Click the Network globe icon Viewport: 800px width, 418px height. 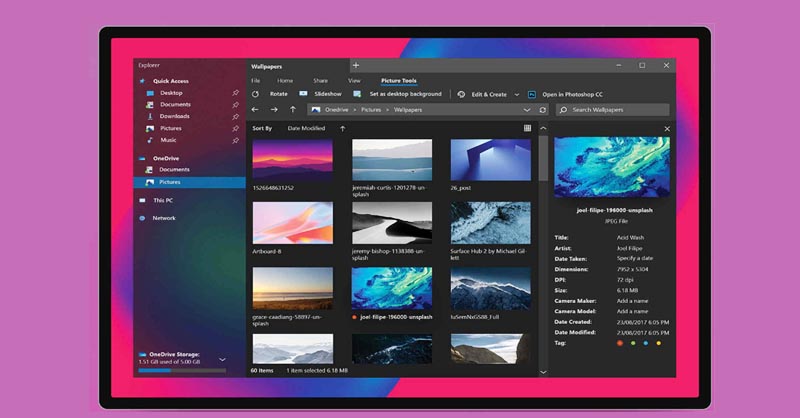tap(142, 218)
